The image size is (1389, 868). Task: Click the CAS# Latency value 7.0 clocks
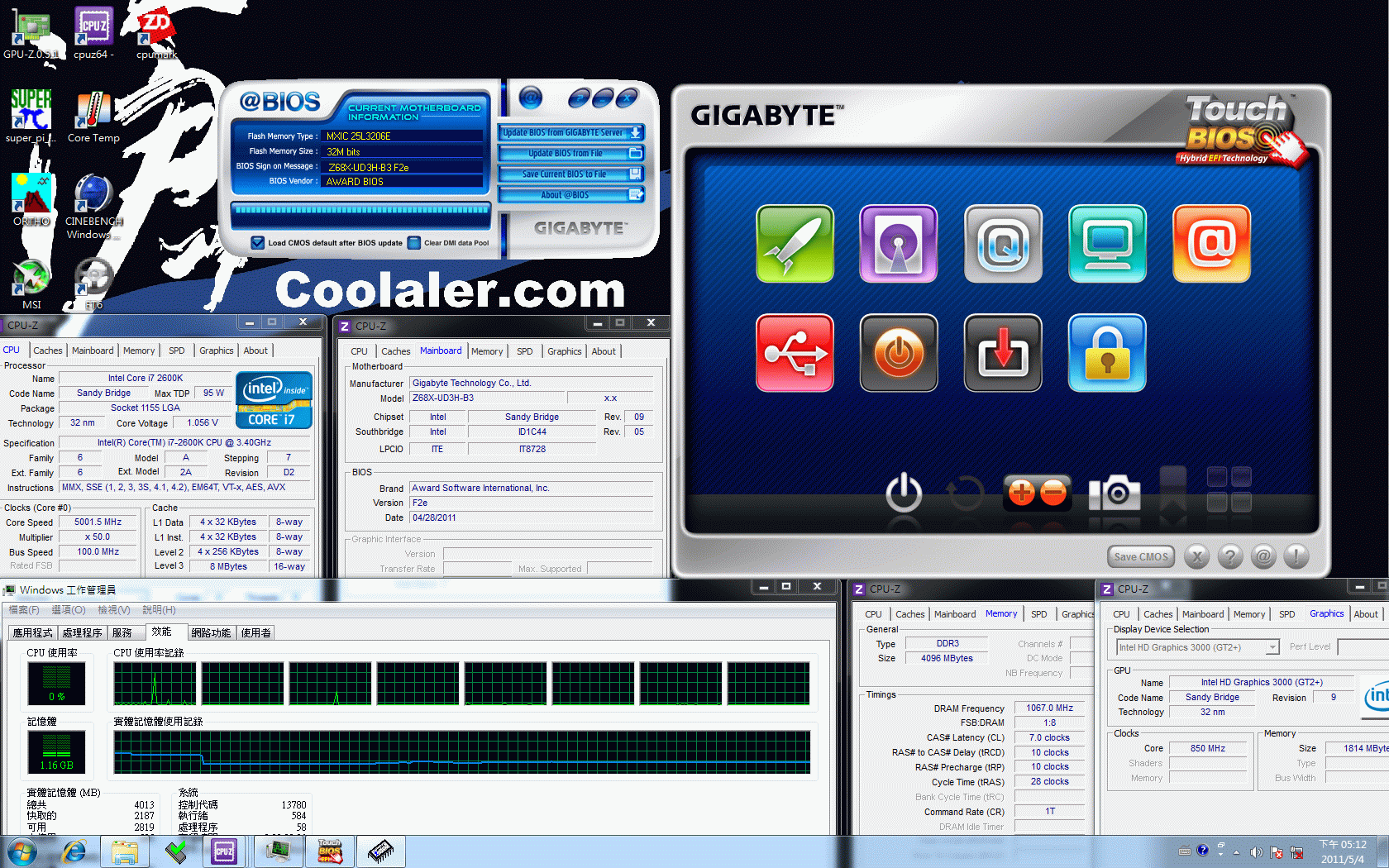pos(1050,737)
